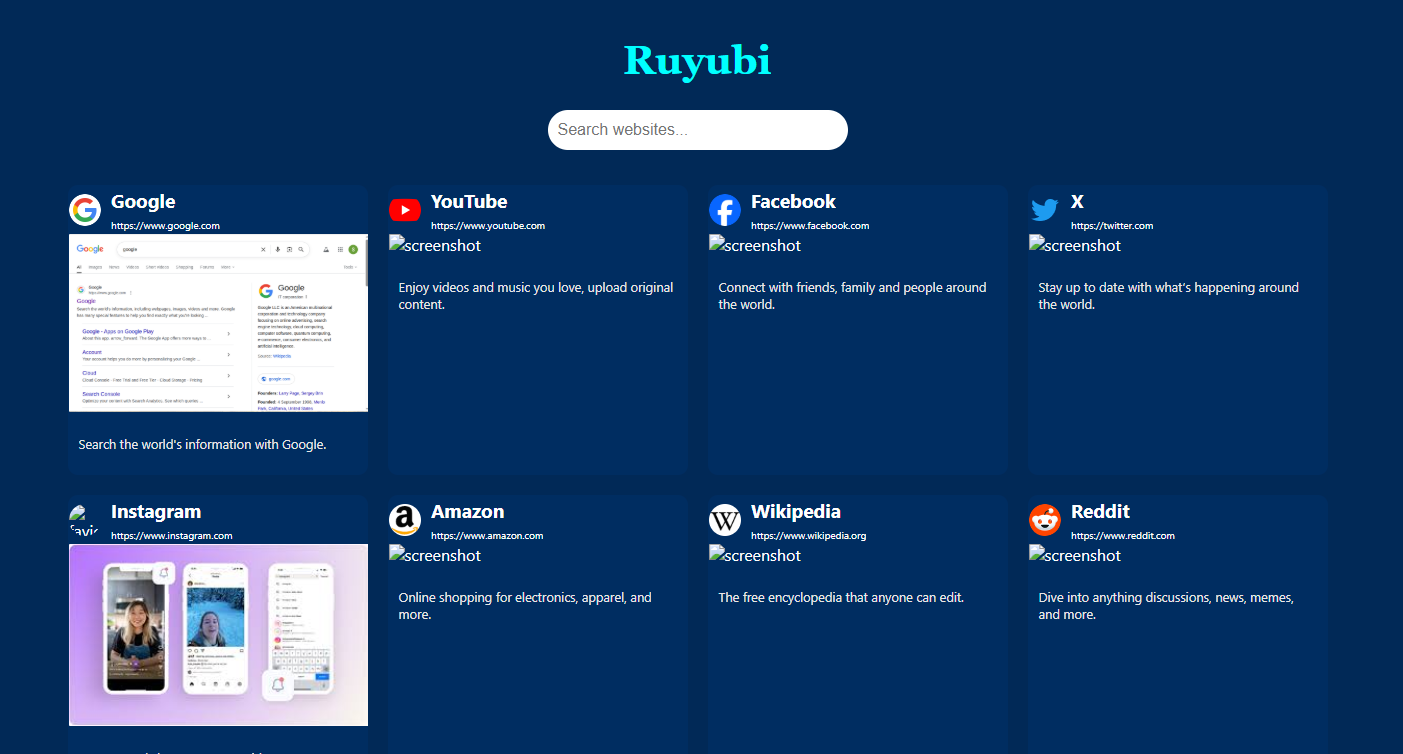
Task: Open the Instagram phones screenshot
Action: (x=218, y=635)
